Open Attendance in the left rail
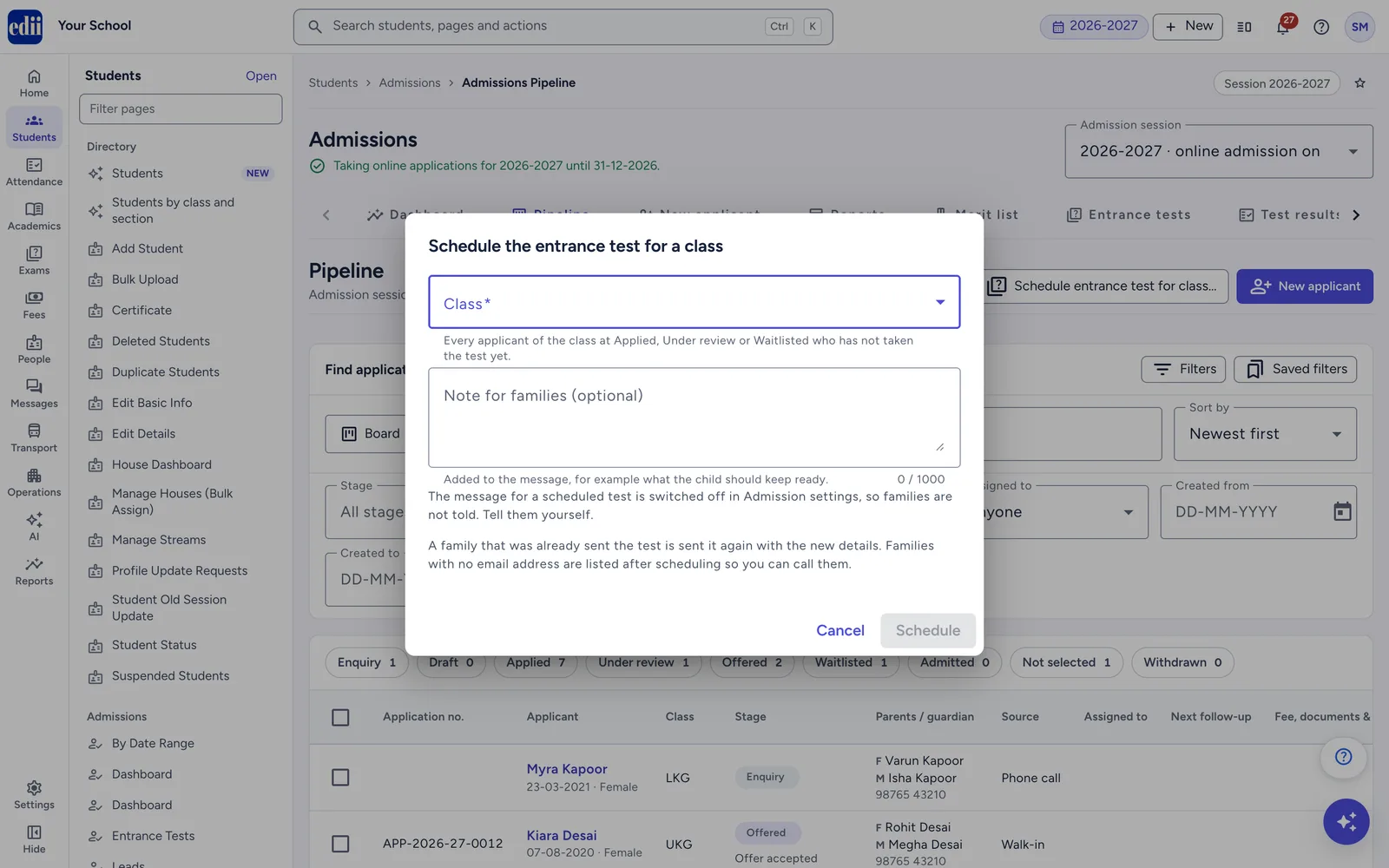Image resolution: width=1389 pixels, height=868 pixels. pos(34,172)
